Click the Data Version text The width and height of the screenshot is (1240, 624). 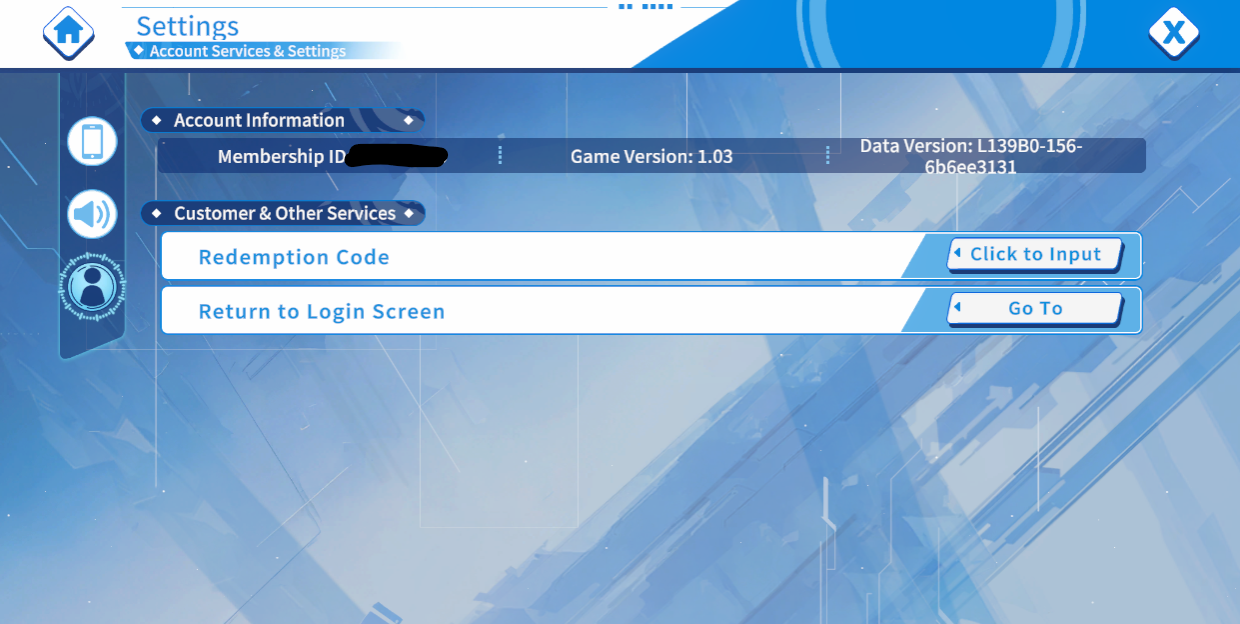970,157
